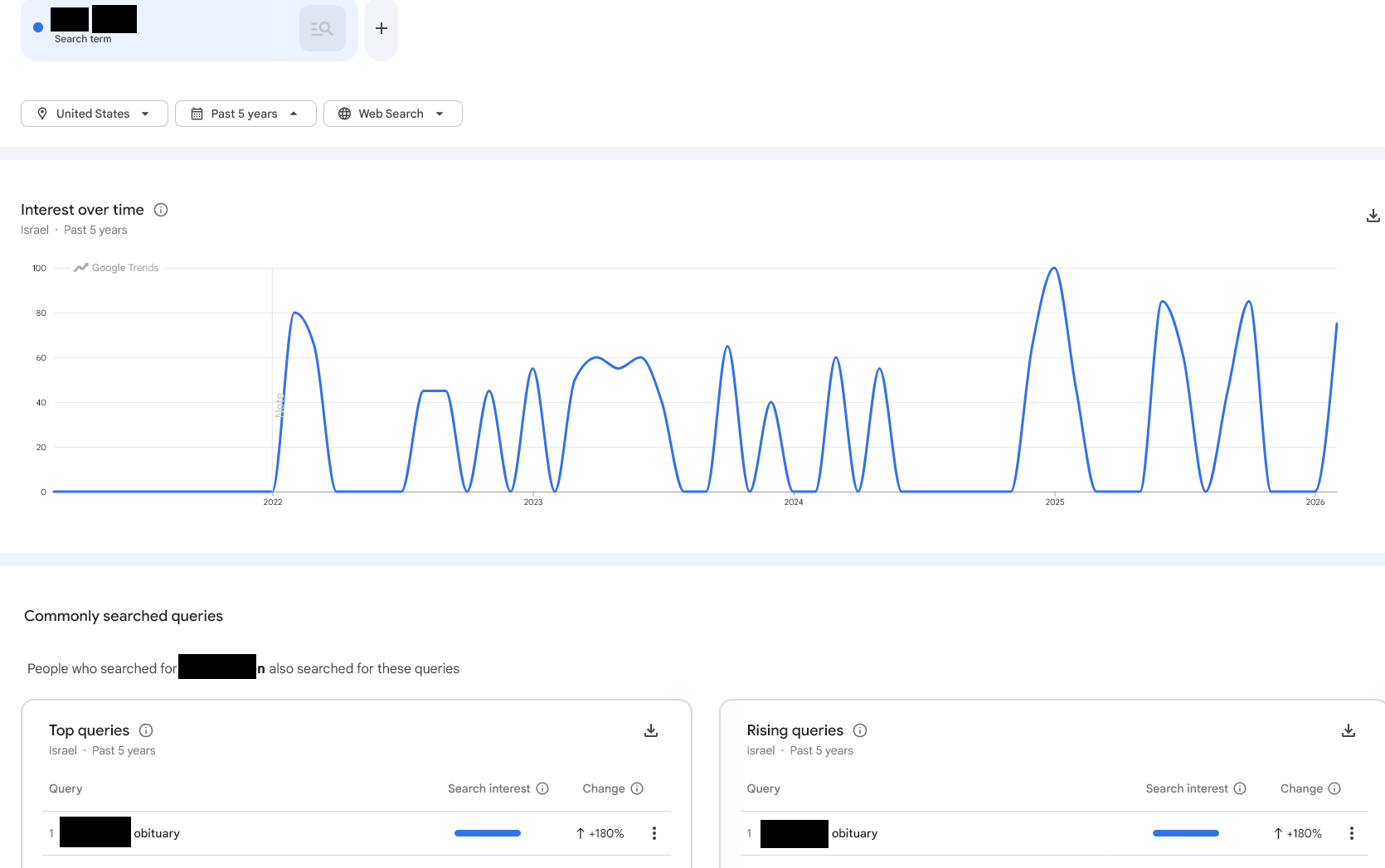1385x868 pixels.
Task: Click the Top queries search interest bar
Action: (488, 833)
